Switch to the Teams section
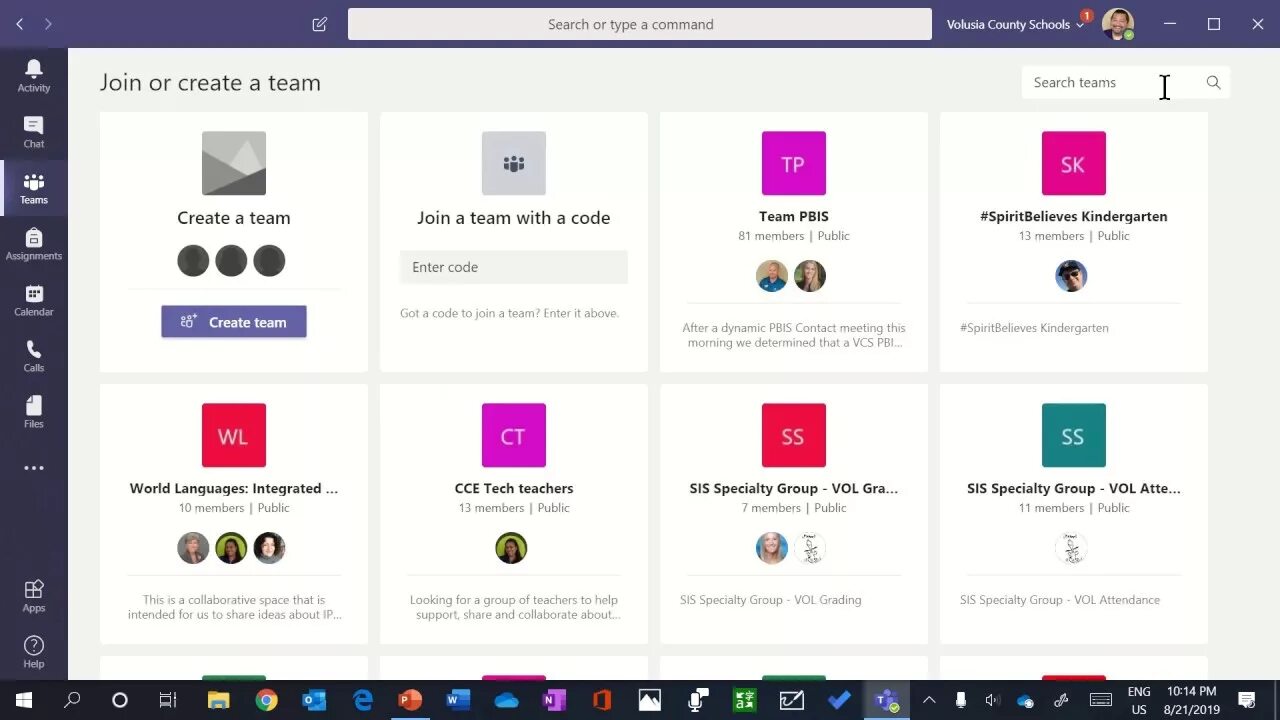This screenshot has width=1280, height=720. [34, 188]
